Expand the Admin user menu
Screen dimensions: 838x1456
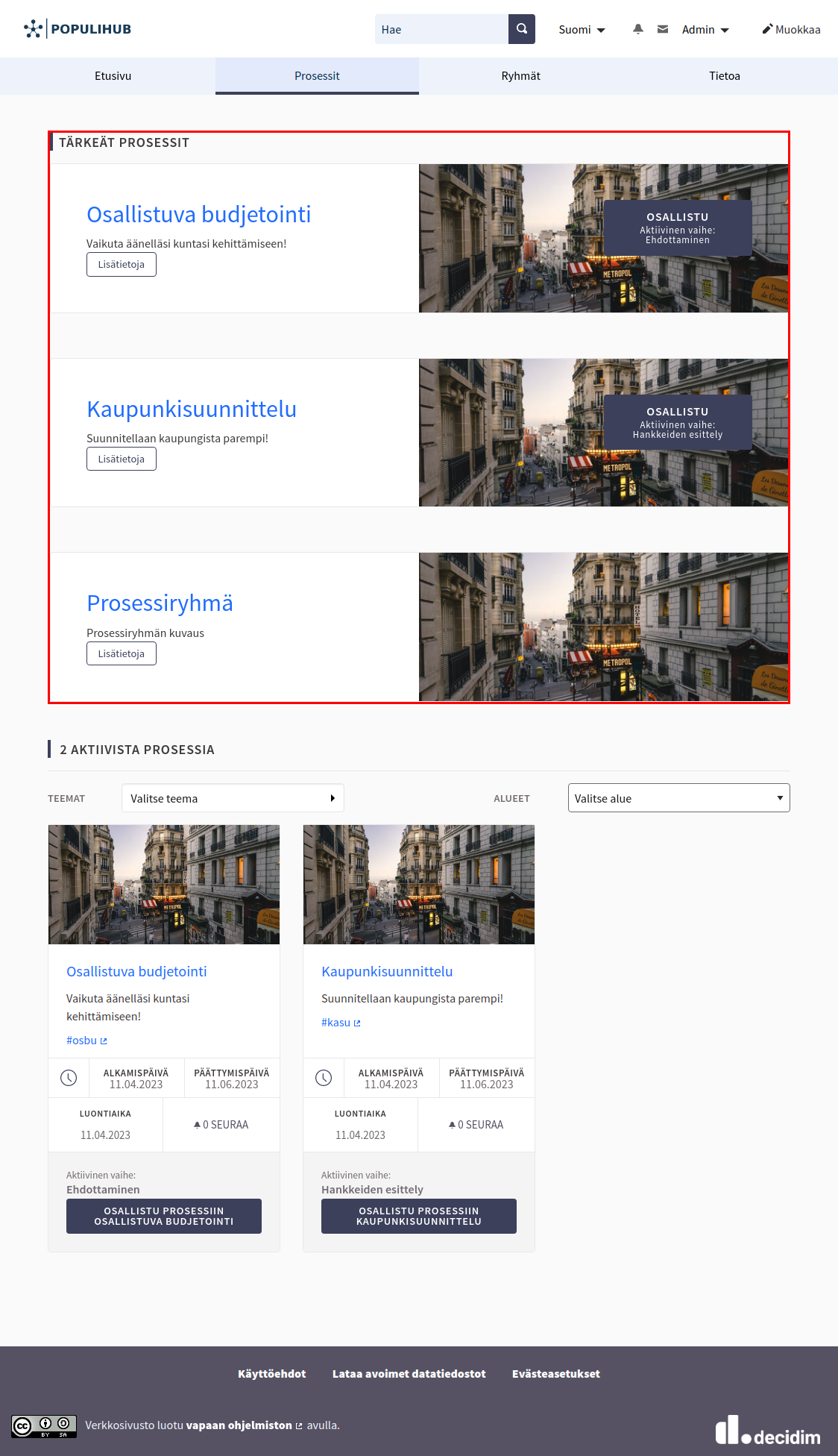(705, 30)
